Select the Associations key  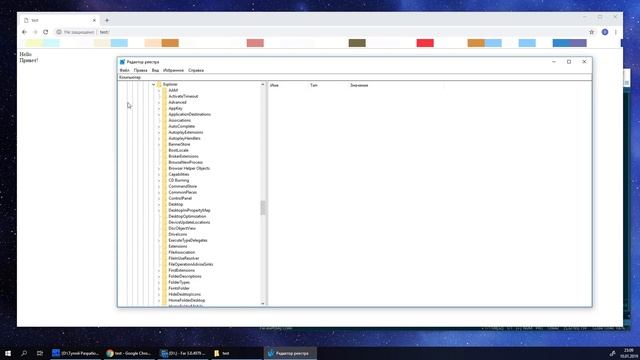tap(180, 120)
